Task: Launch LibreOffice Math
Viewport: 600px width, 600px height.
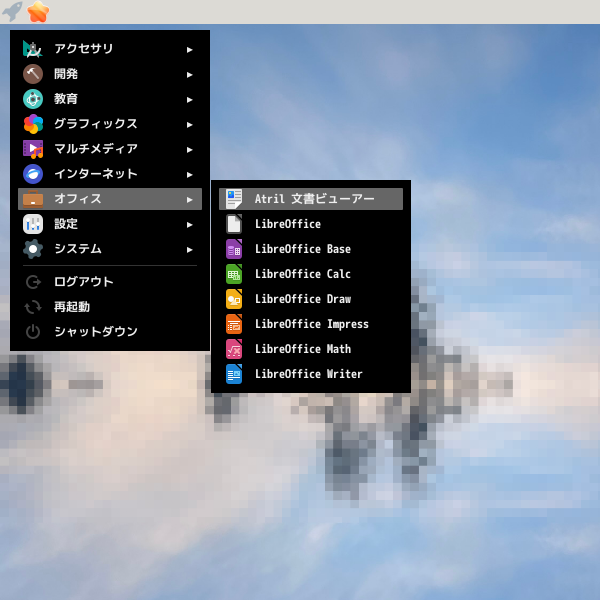Action: tap(311, 349)
